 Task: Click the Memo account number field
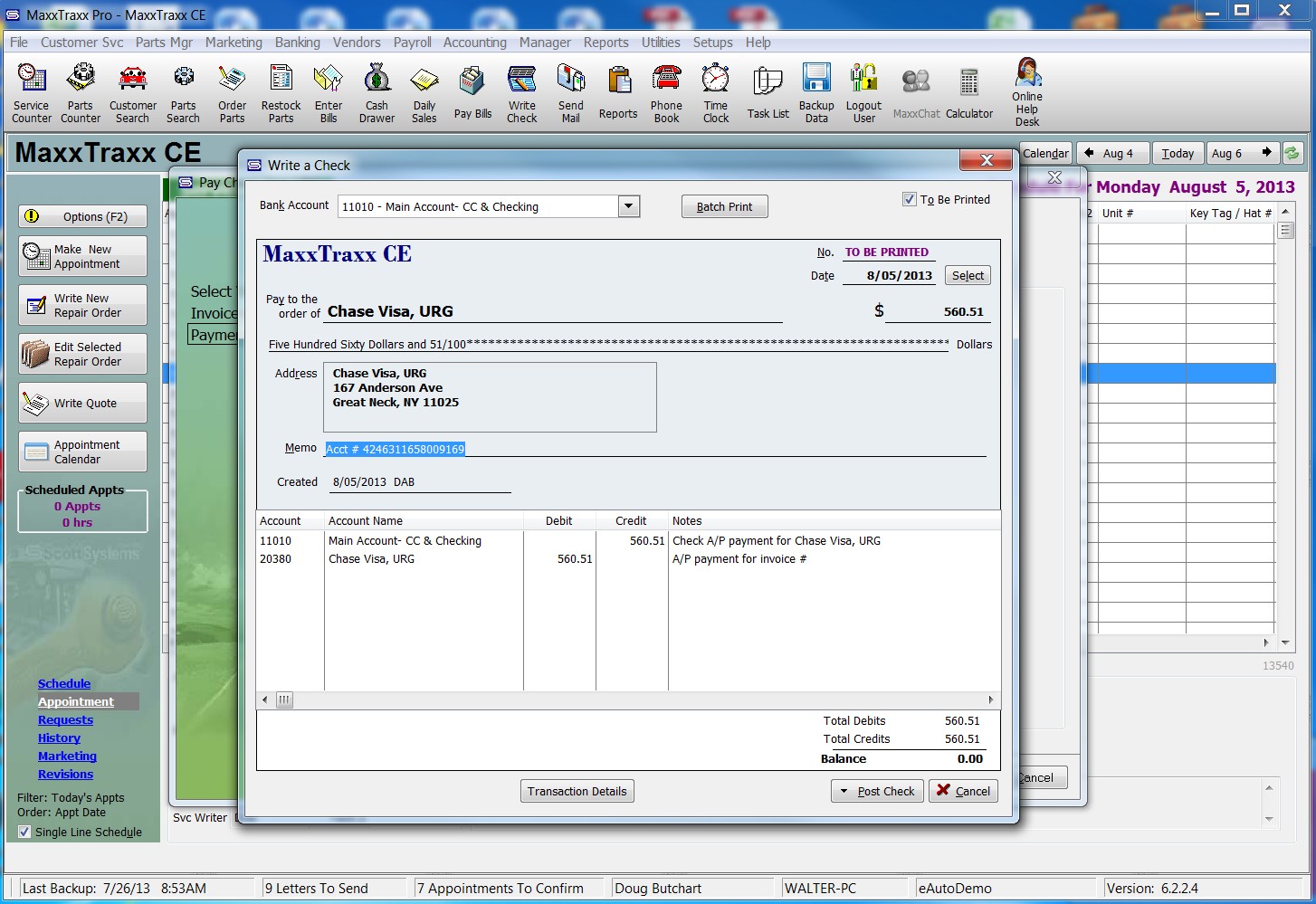click(655, 449)
